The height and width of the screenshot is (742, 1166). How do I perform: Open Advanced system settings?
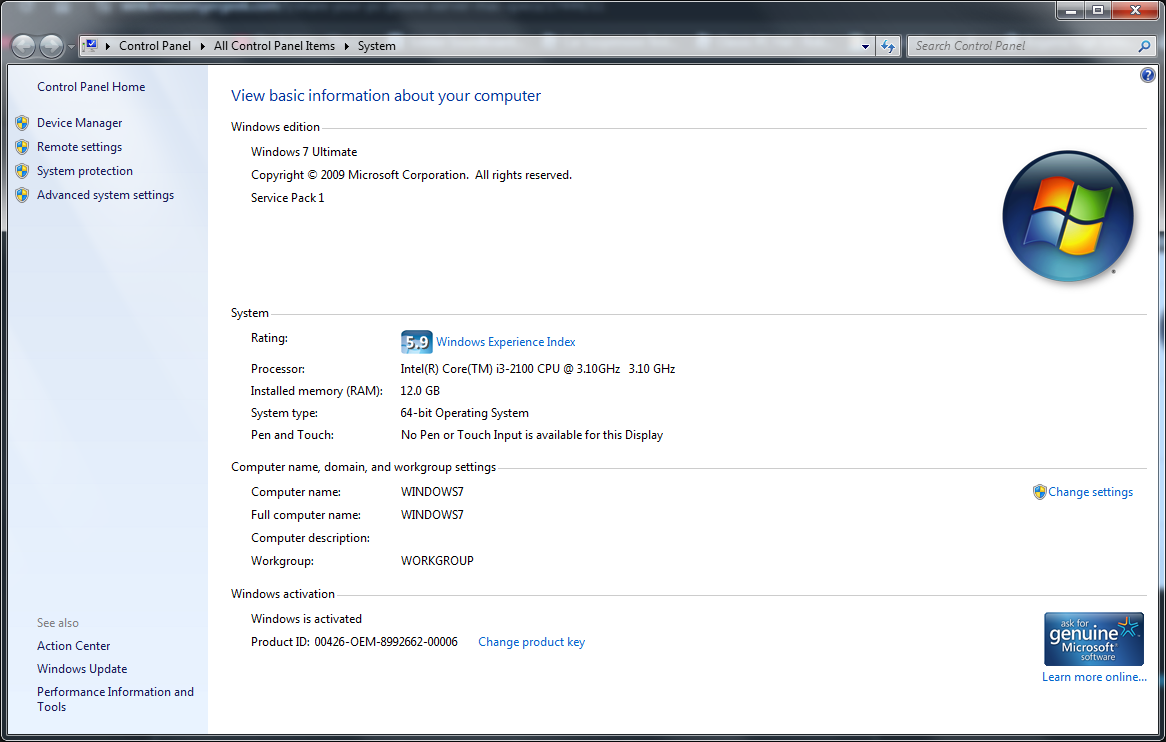(106, 195)
